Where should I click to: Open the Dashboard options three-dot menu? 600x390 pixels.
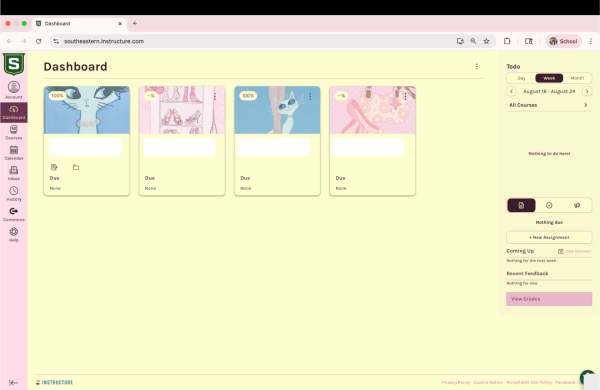(x=477, y=67)
